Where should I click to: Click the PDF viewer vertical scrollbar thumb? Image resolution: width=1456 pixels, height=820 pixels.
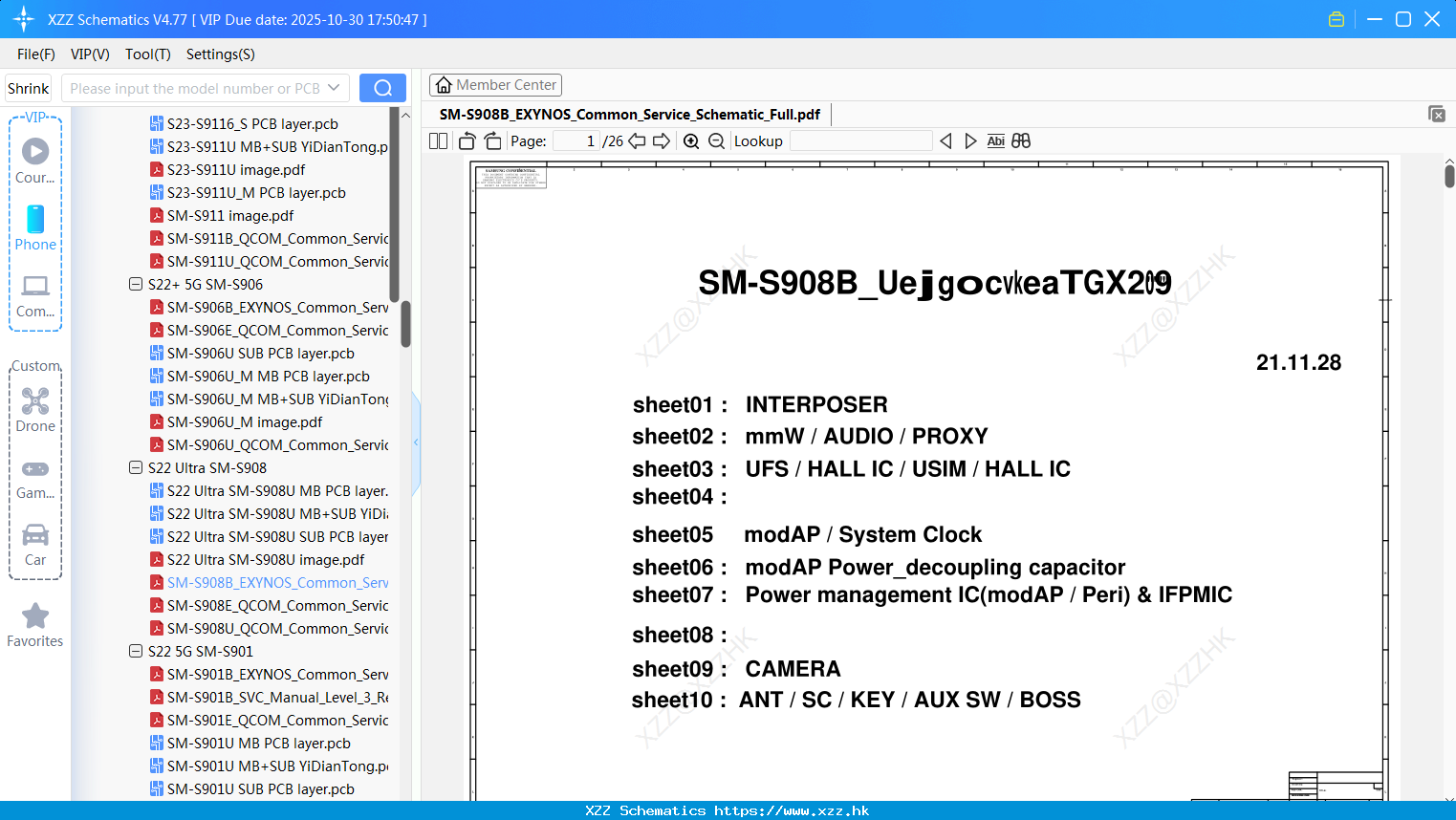point(1449,176)
